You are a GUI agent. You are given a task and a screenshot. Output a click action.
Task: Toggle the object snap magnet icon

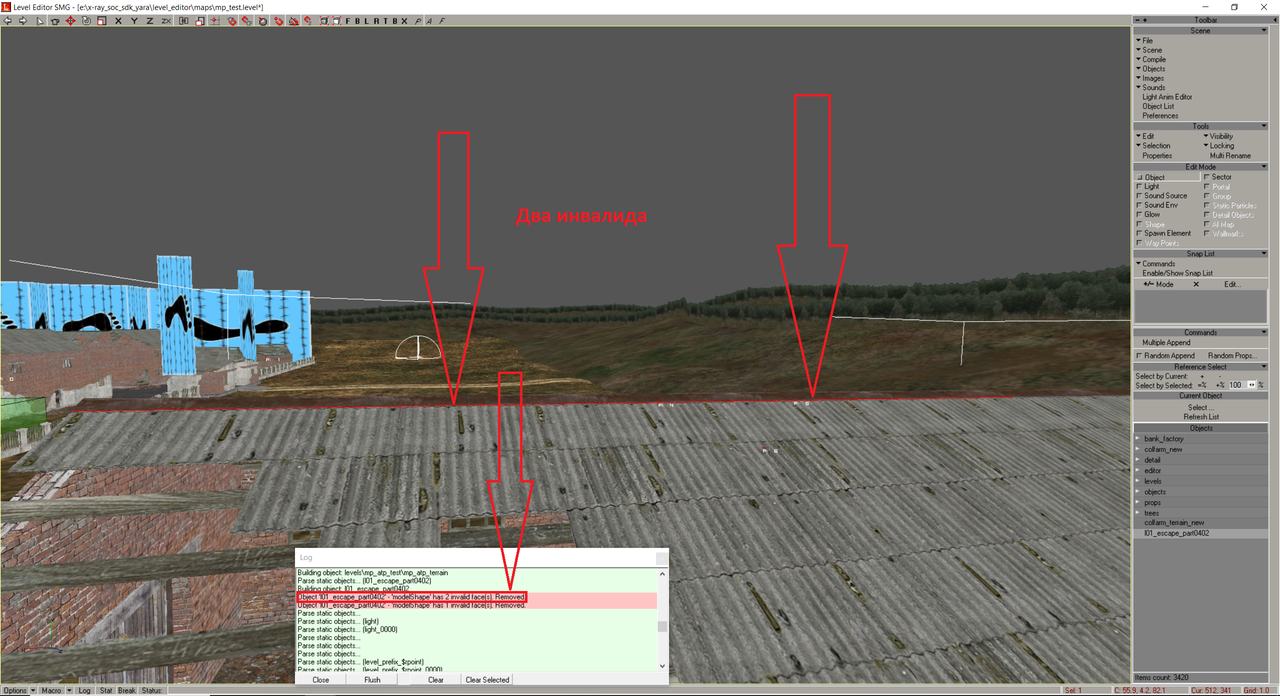point(231,21)
